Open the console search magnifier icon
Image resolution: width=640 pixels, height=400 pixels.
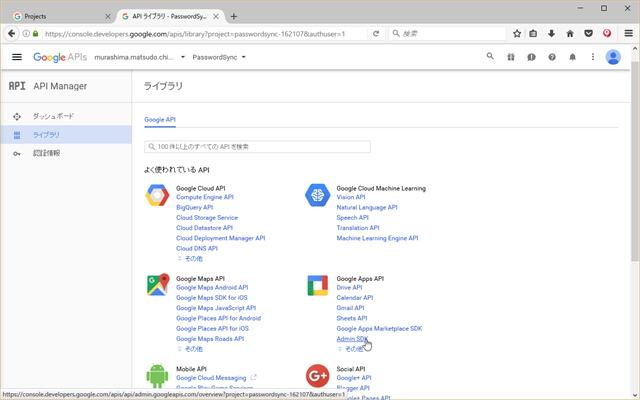coord(490,57)
